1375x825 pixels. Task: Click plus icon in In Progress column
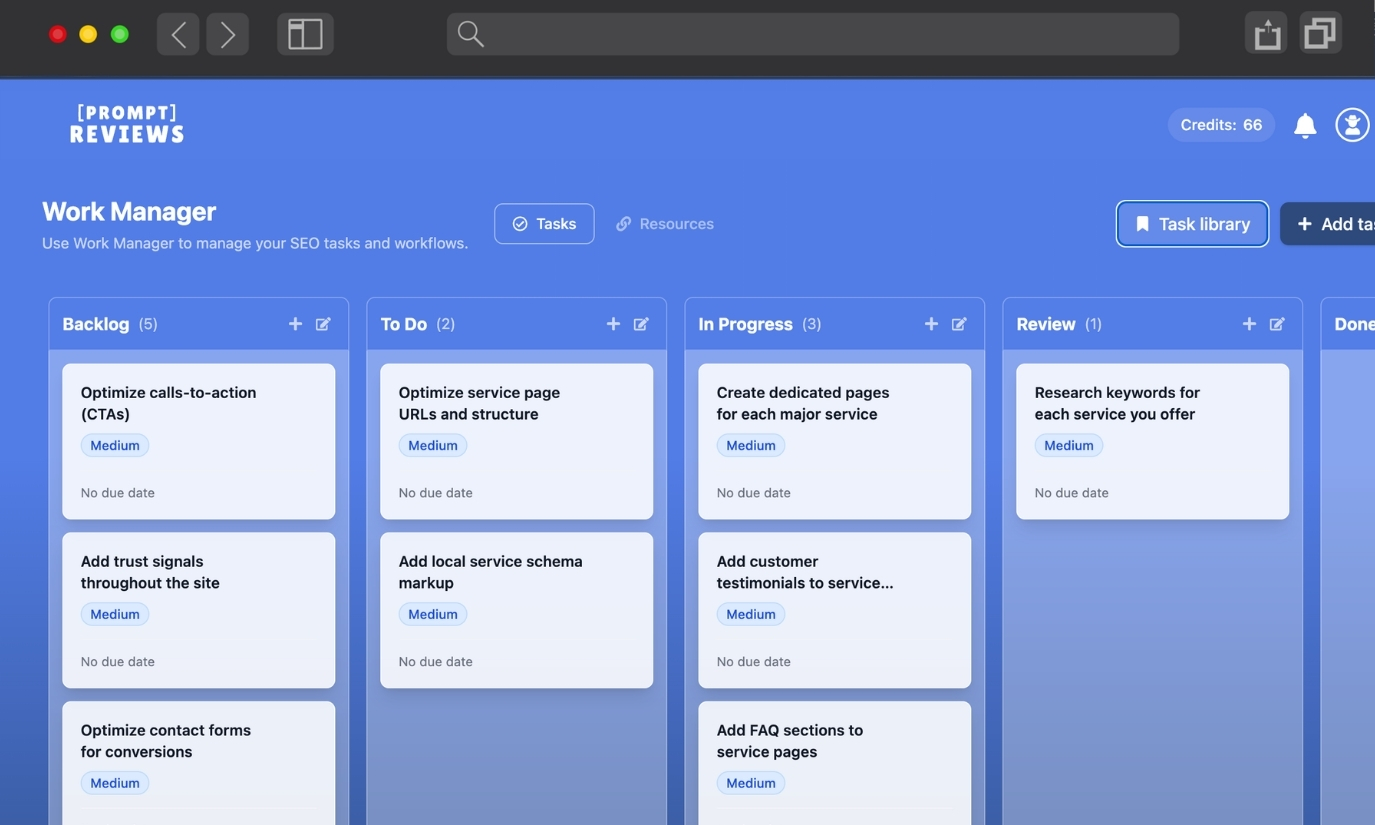pyautogui.click(x=931, y=324)
